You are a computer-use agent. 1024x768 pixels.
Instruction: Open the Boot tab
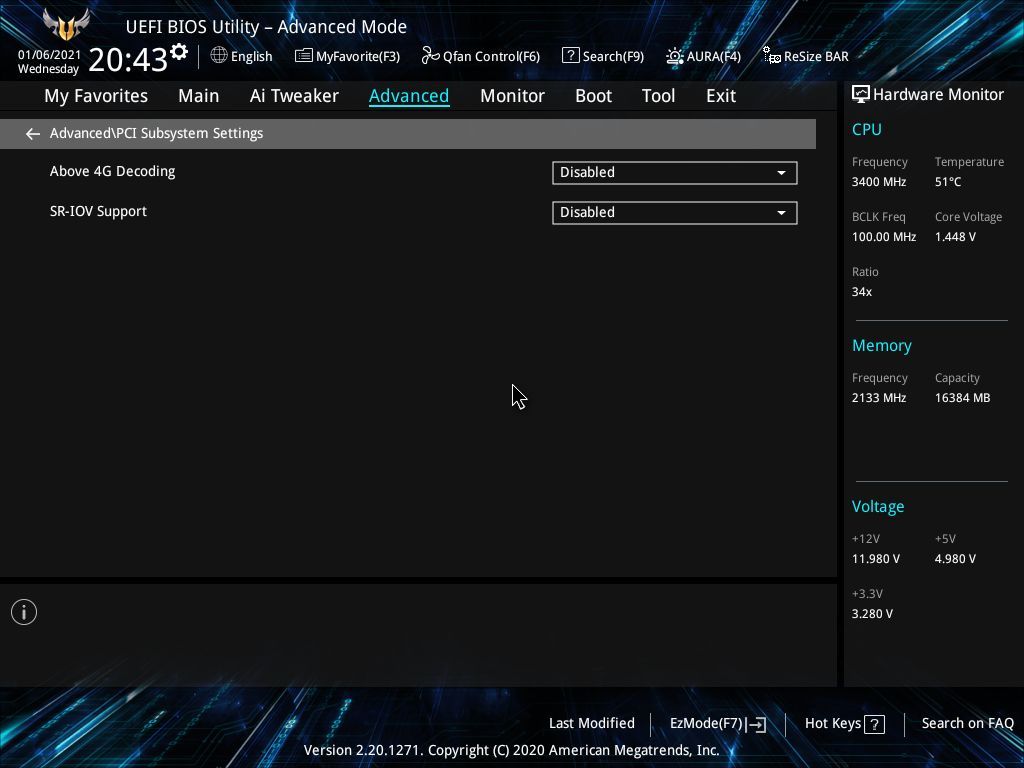(x=593, y=96)
